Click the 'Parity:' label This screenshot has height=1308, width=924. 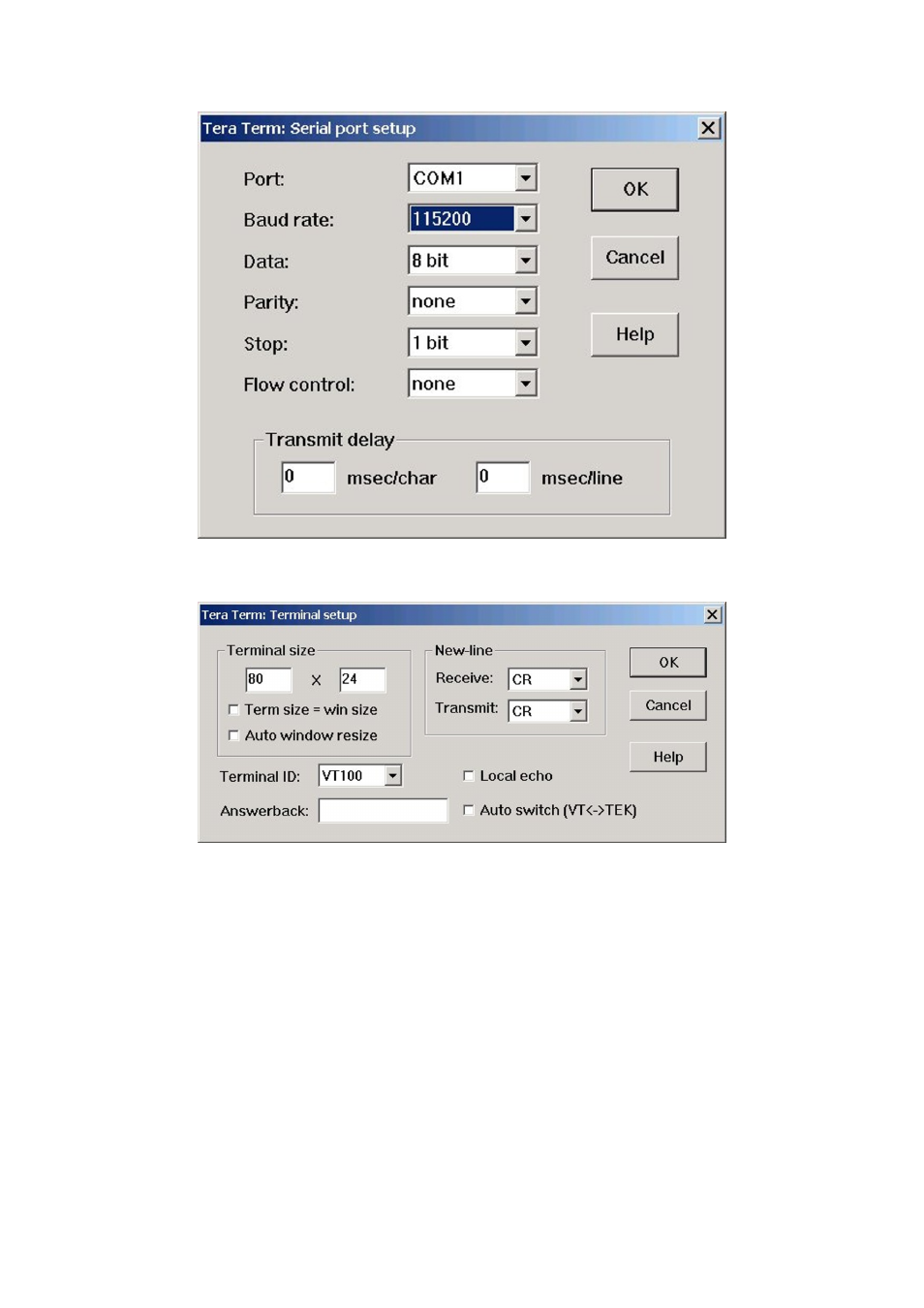pos(271,302)
